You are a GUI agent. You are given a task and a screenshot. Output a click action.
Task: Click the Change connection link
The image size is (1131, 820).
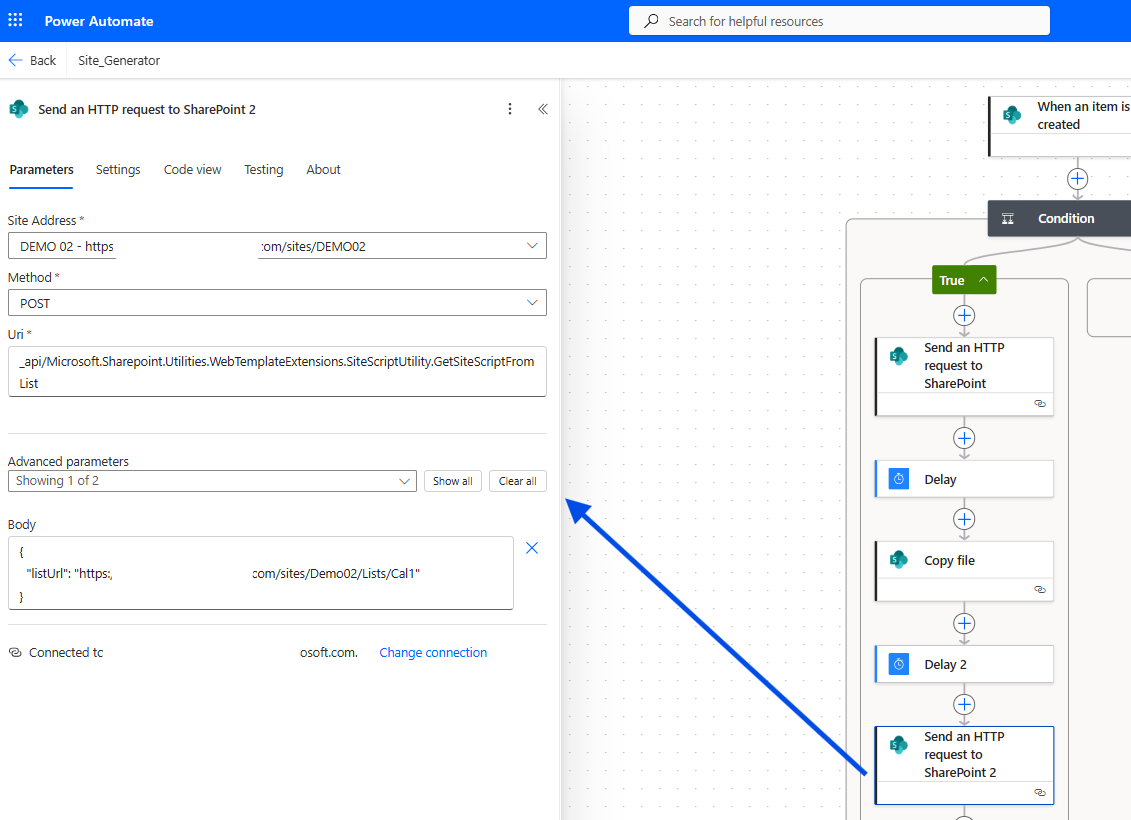click(433, 653)
